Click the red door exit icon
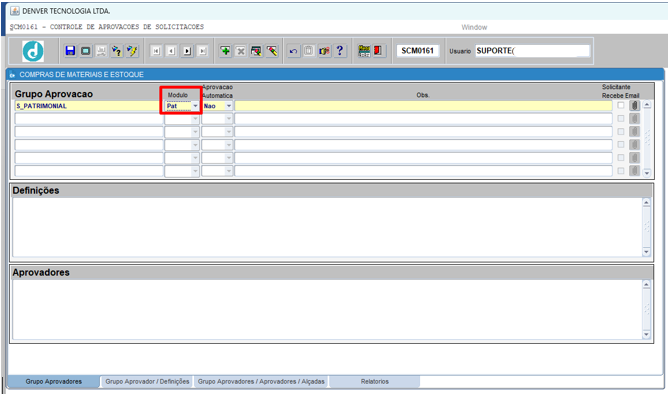This screenshot has width=671, height=394. pos(378,51)
